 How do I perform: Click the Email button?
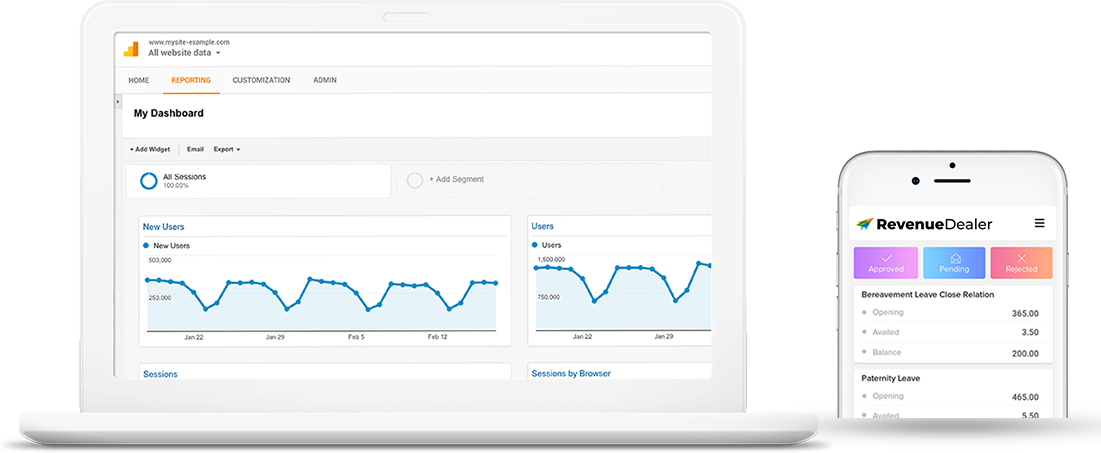[195, 149]
